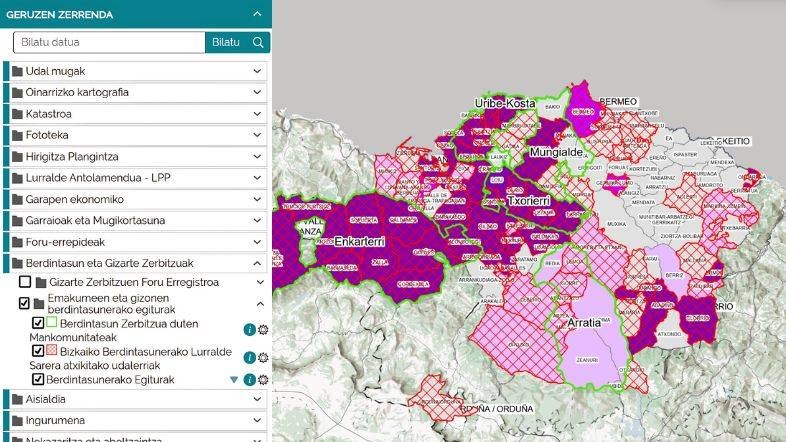Open info for Berdintasun Zerbitzua duten Mankomunitateak
Viewport: 786px width, 442px height.
(x=249, y=330)
